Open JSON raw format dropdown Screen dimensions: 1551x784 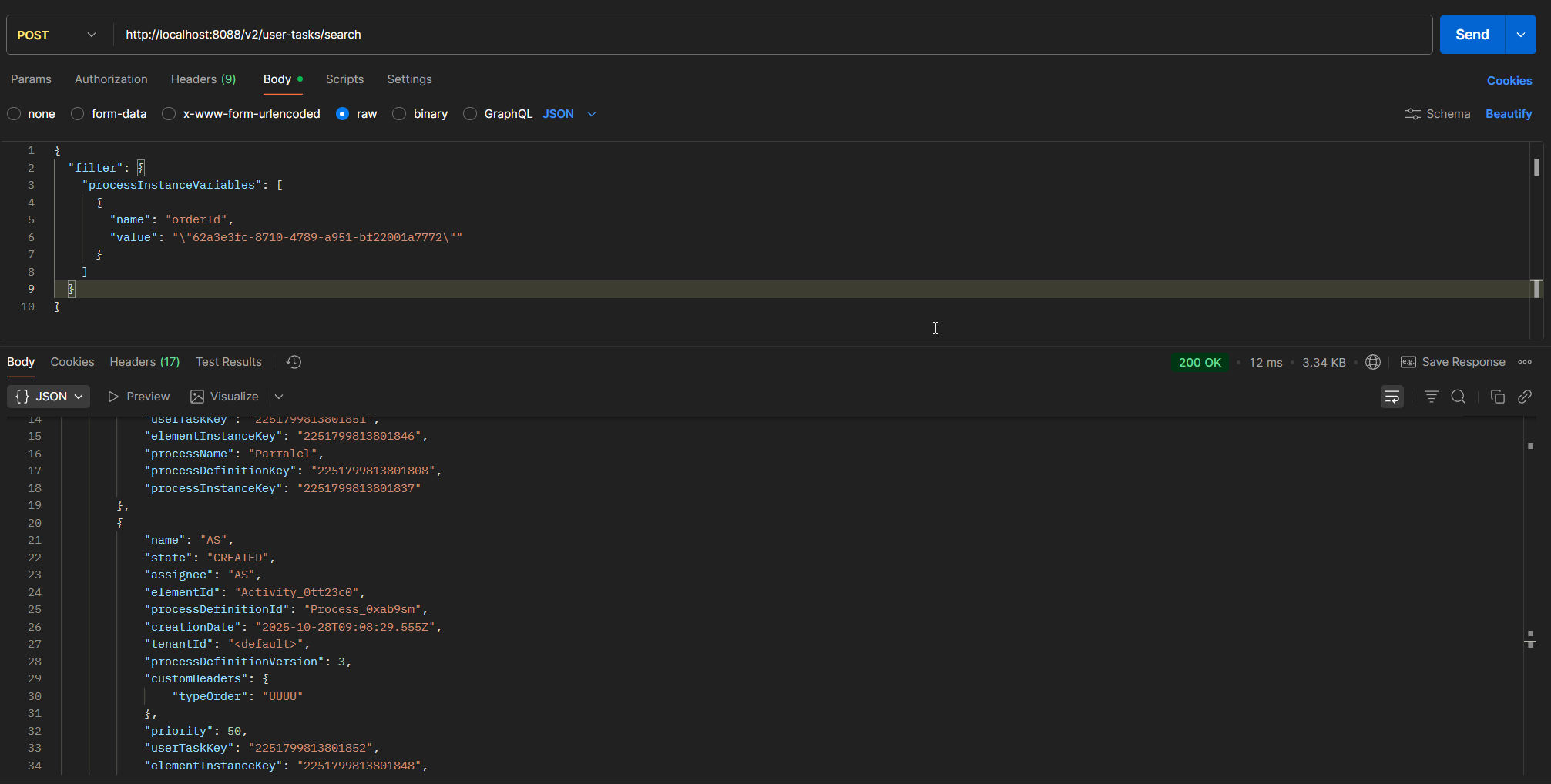click(569, 114)
